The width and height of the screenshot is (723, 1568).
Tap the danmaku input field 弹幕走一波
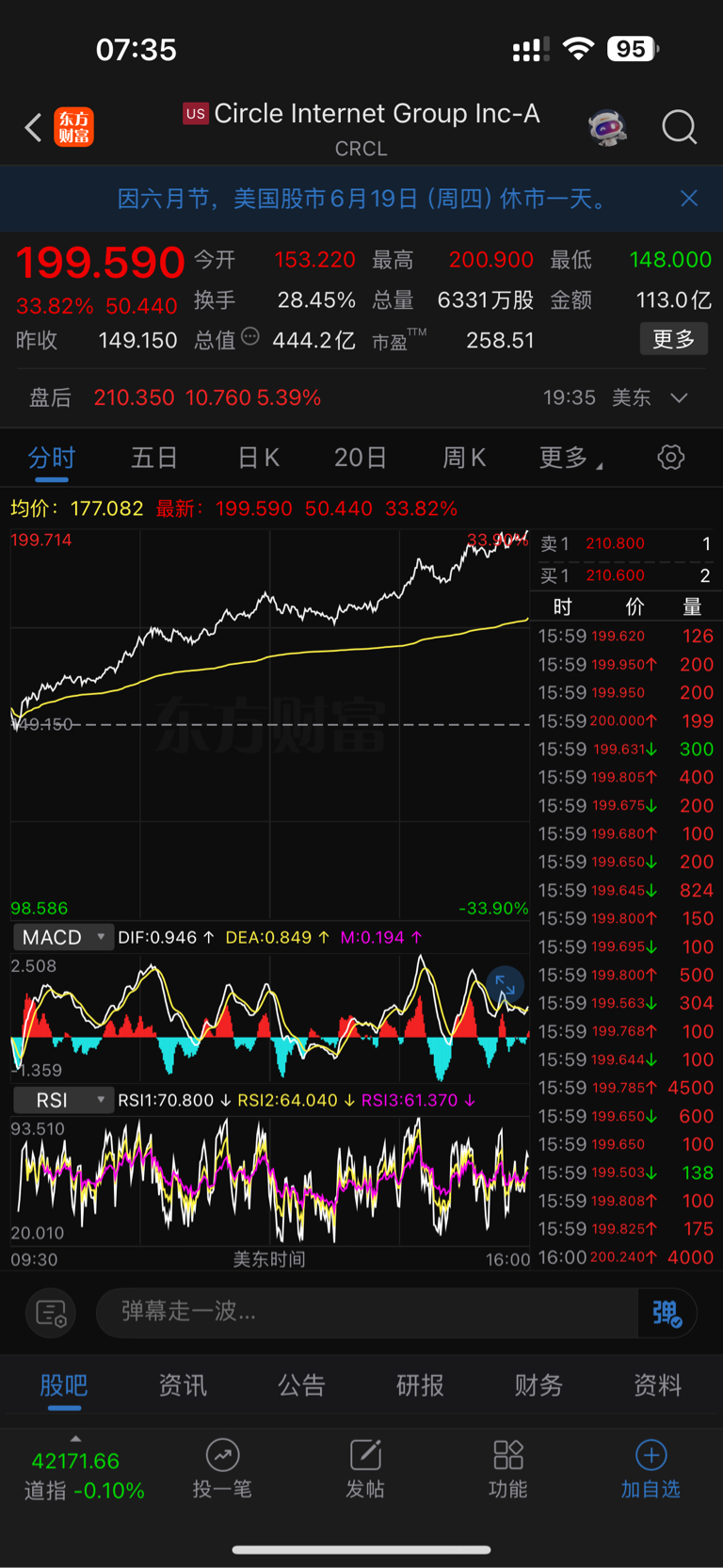click(x=367, y=1312)
